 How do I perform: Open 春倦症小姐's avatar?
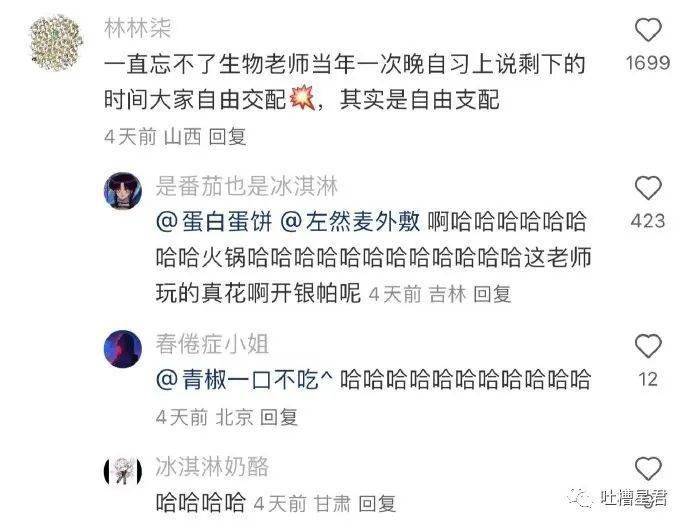pos(123,348)
